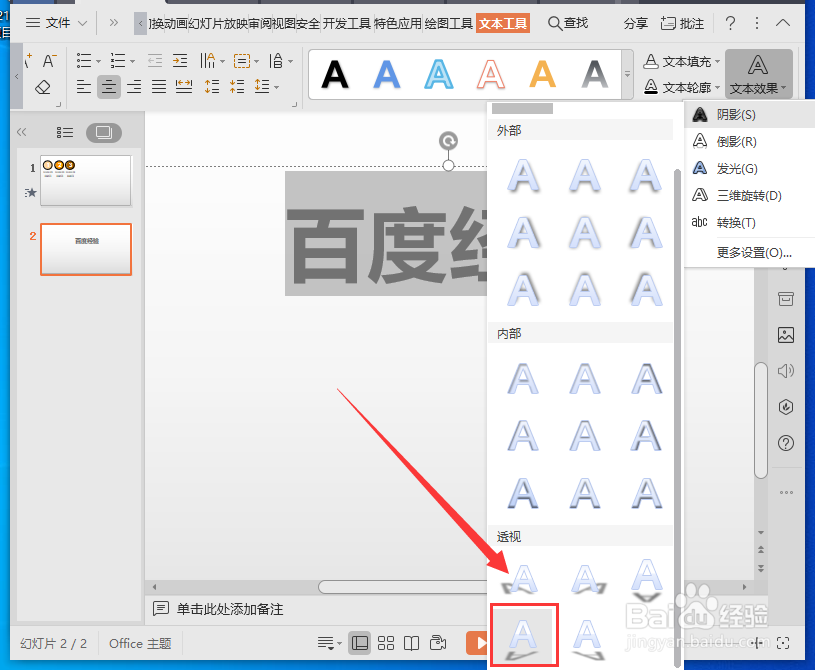Choose first inner shadow preset under 内部
This screenshot has width=815, height=670.
pyautogui.click(x=523, y=379)
